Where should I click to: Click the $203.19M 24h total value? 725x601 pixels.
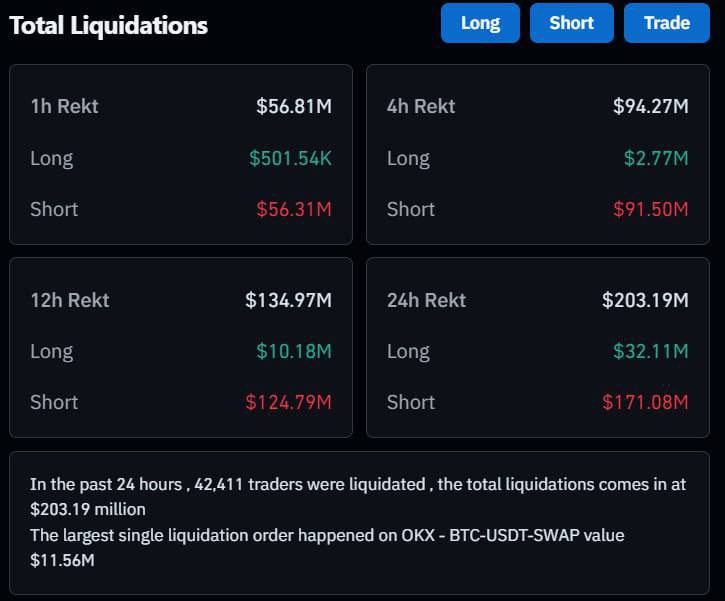tap(645, 300)
